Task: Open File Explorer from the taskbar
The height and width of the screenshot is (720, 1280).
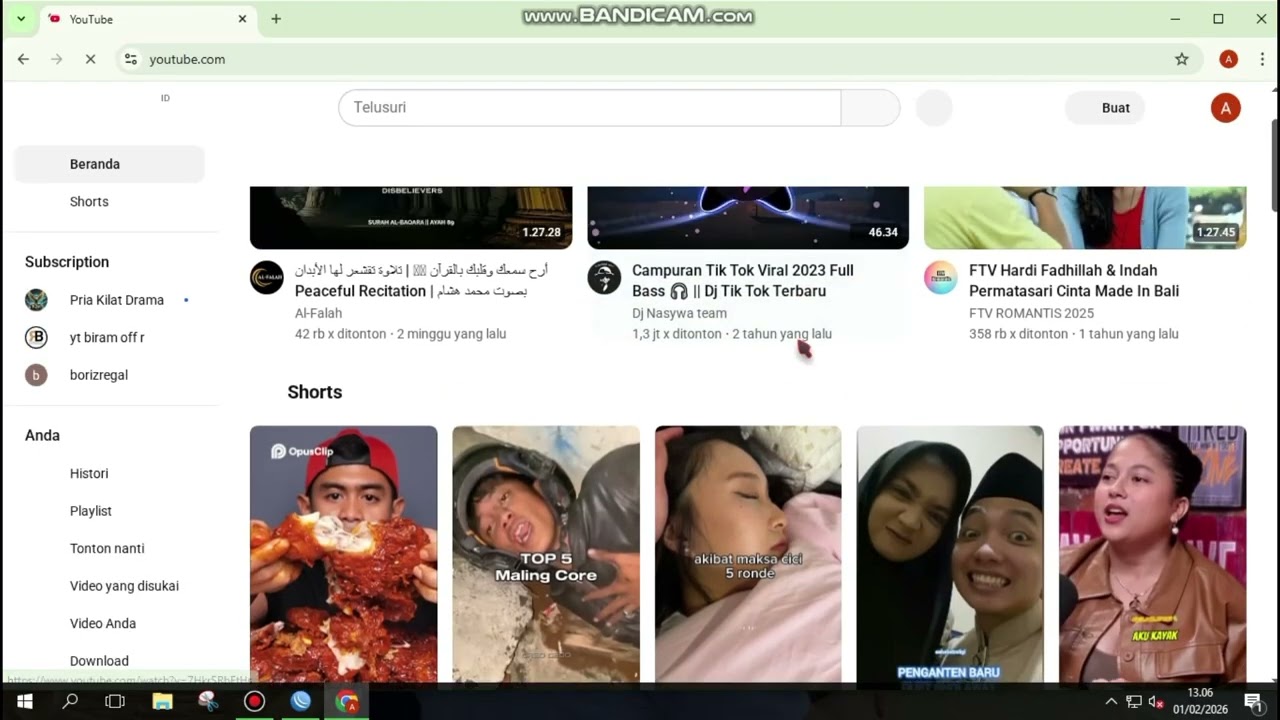Action: [162, 701]
